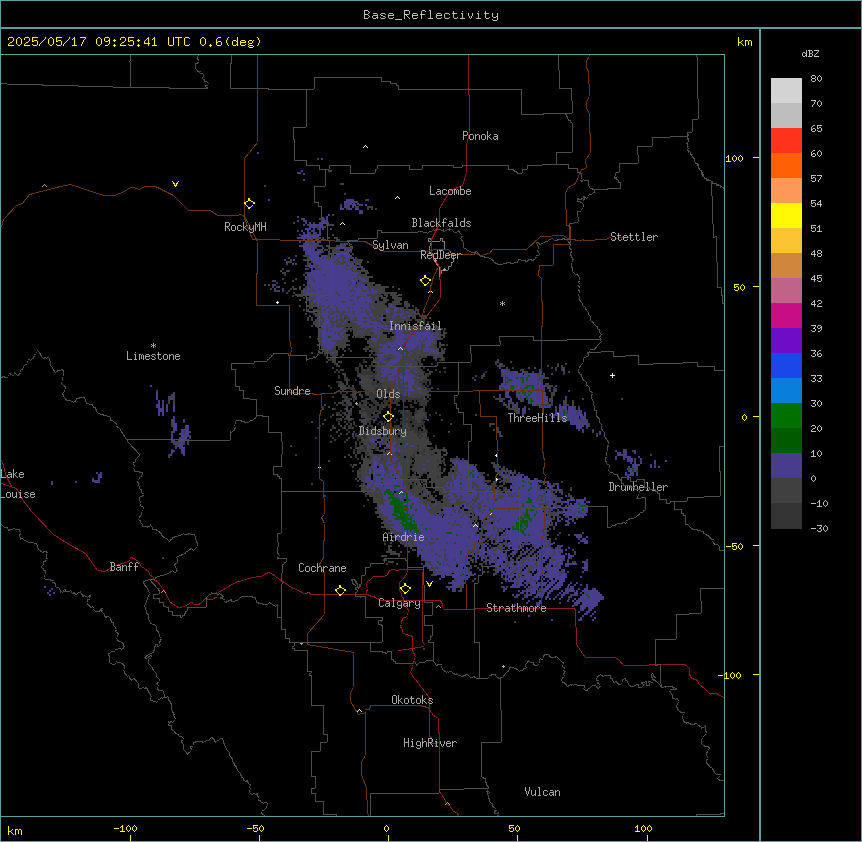
Task: Pick the orange 57–60 dBZ swatch
Action: (x=786, y=165)
